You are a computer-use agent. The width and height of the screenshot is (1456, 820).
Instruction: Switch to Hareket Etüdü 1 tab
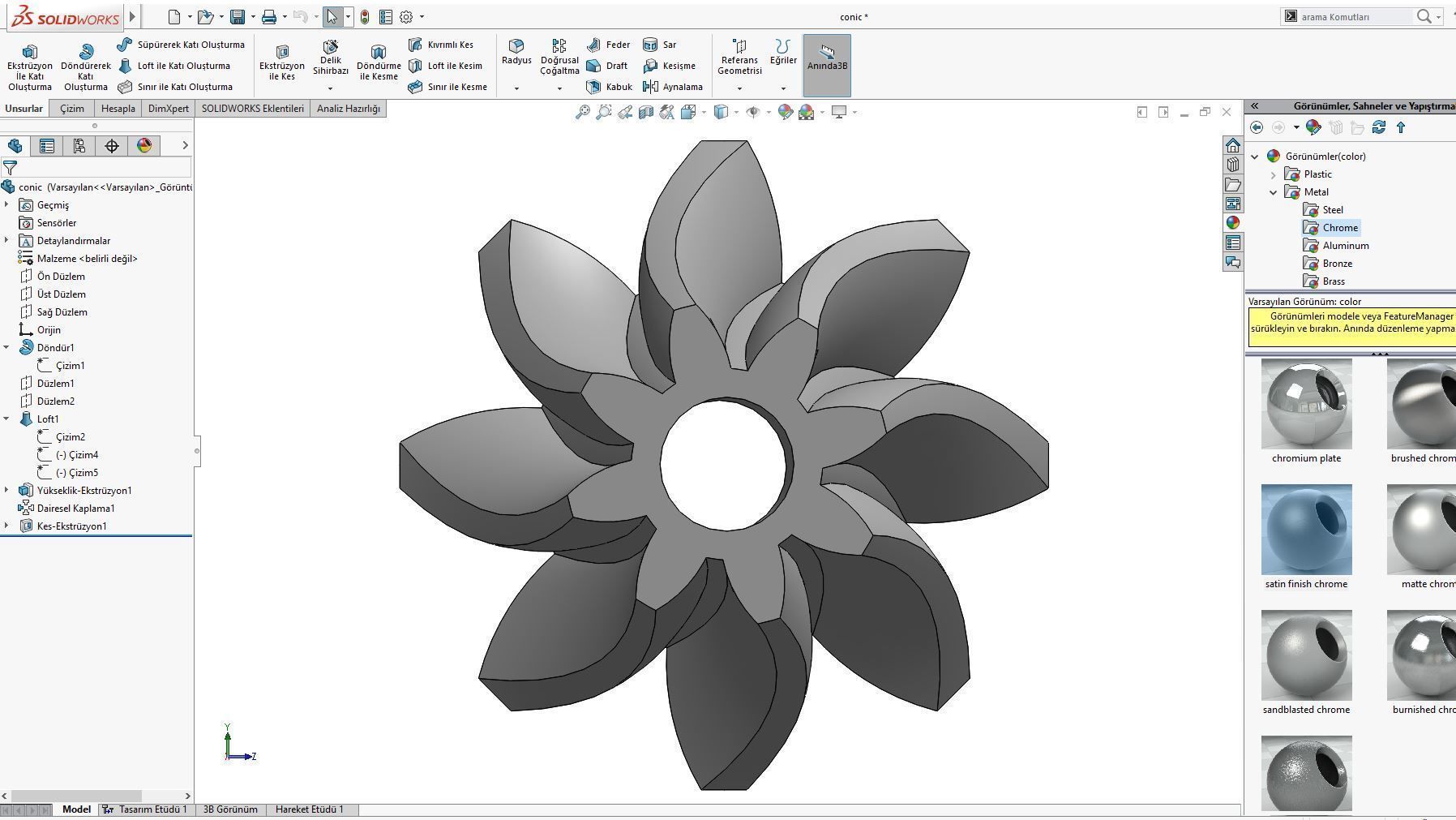pos(310,809)
